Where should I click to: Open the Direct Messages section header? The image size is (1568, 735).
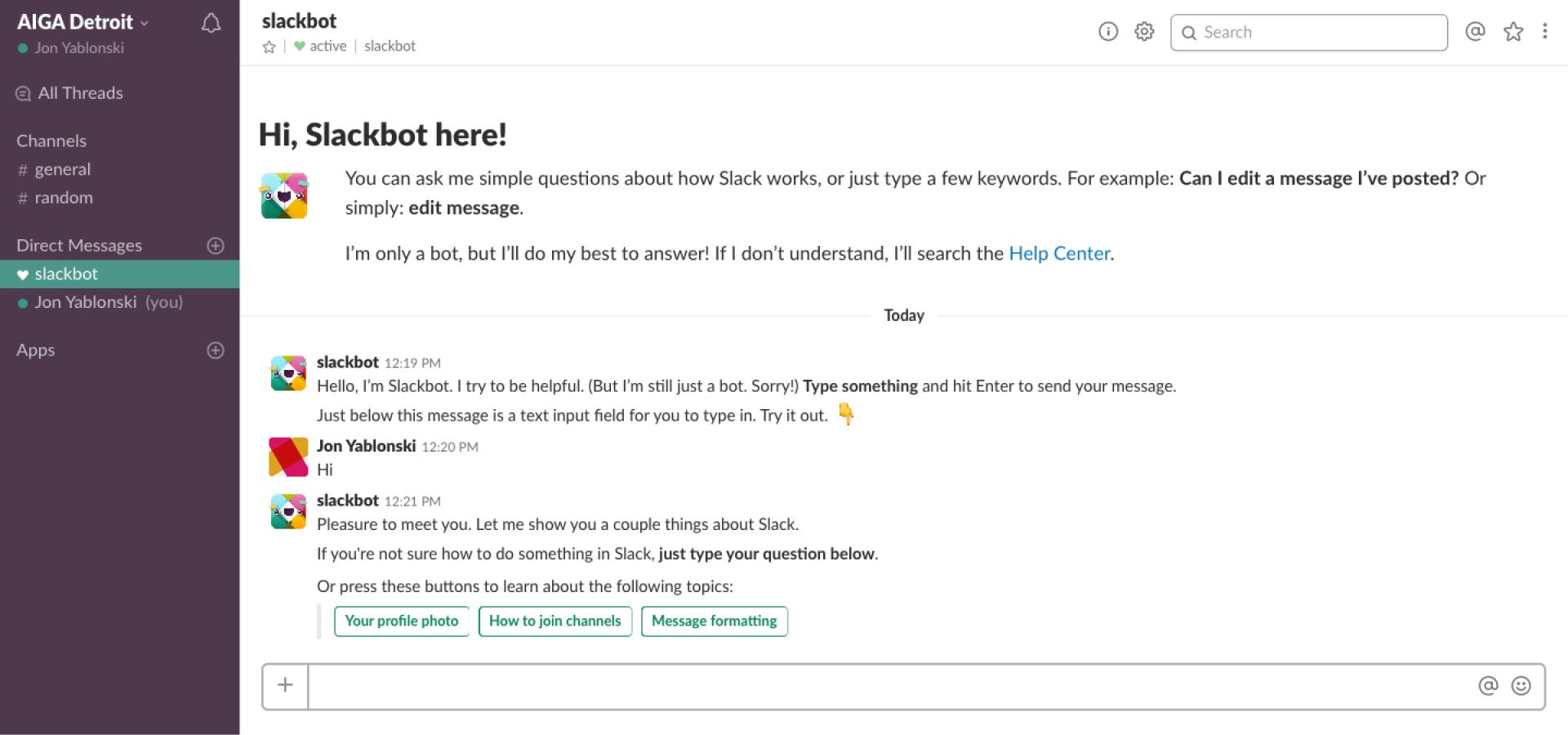tap(79, 245)
